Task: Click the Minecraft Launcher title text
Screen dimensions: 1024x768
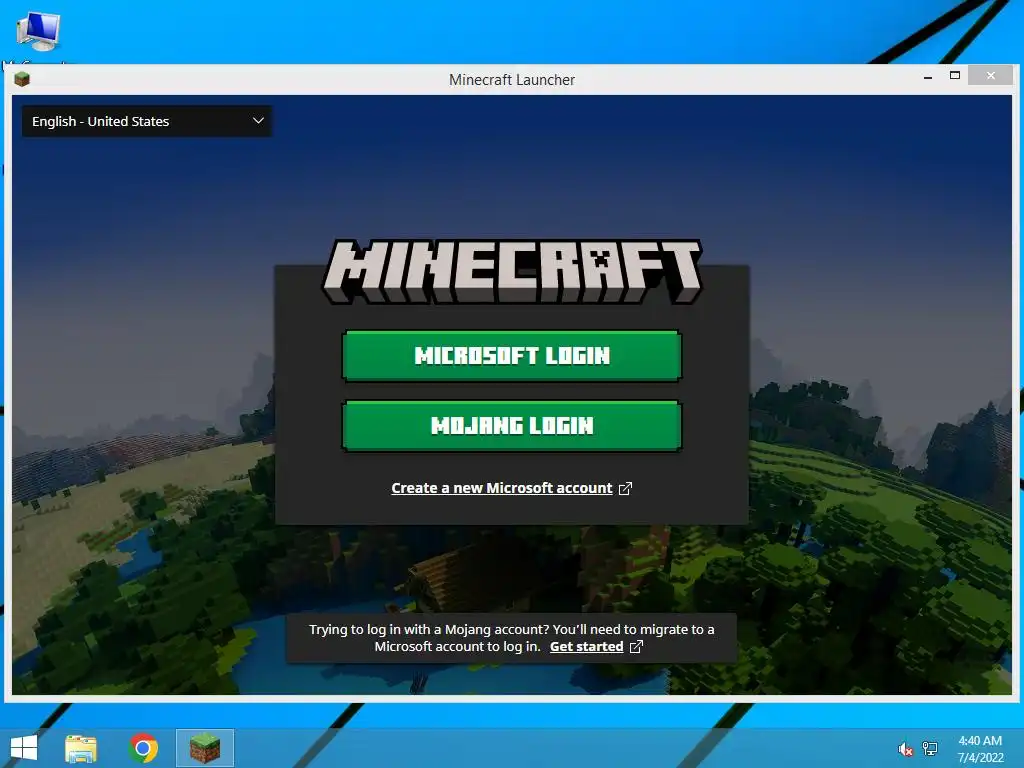Action: [512, 80]
